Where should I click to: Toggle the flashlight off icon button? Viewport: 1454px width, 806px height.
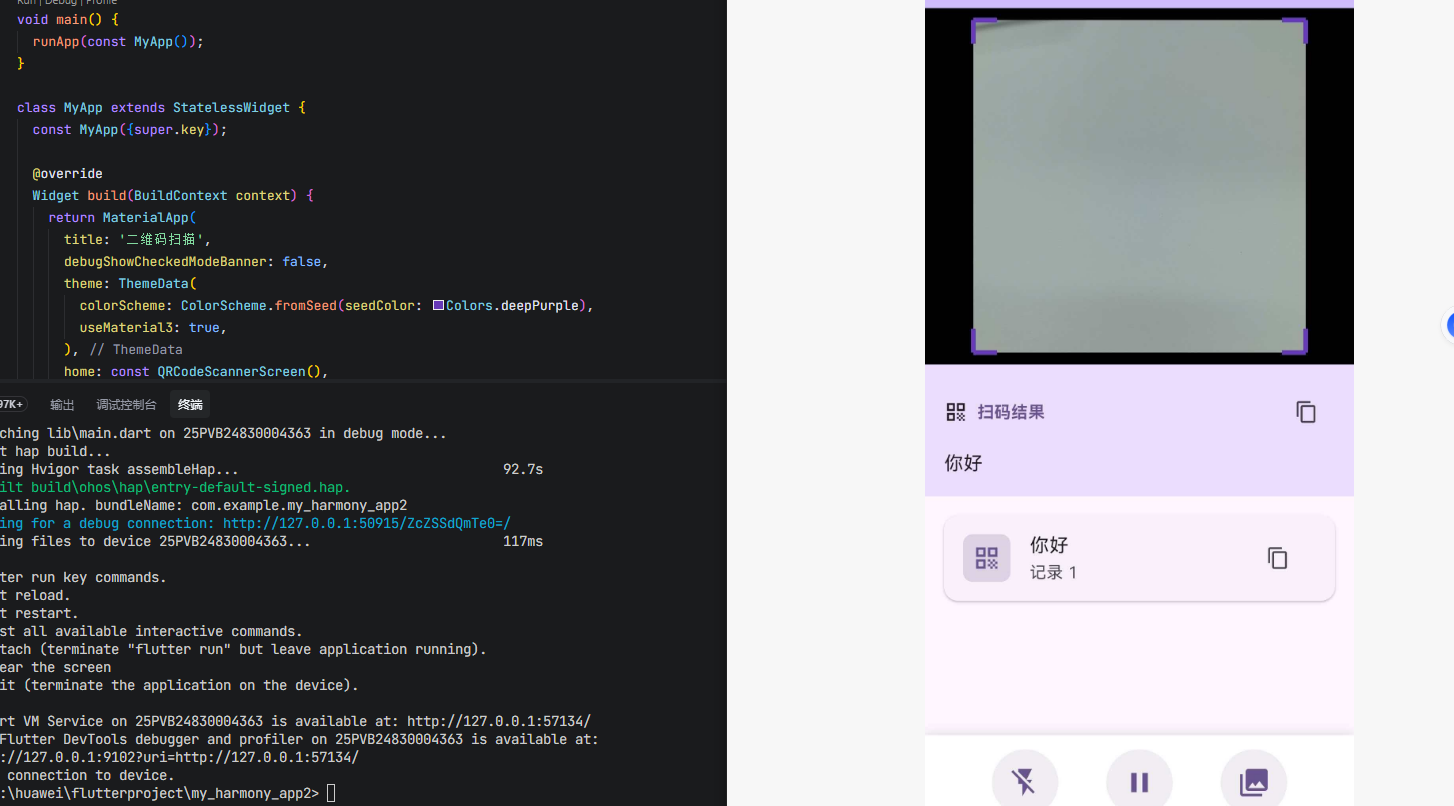click(x=1024, y=782)
